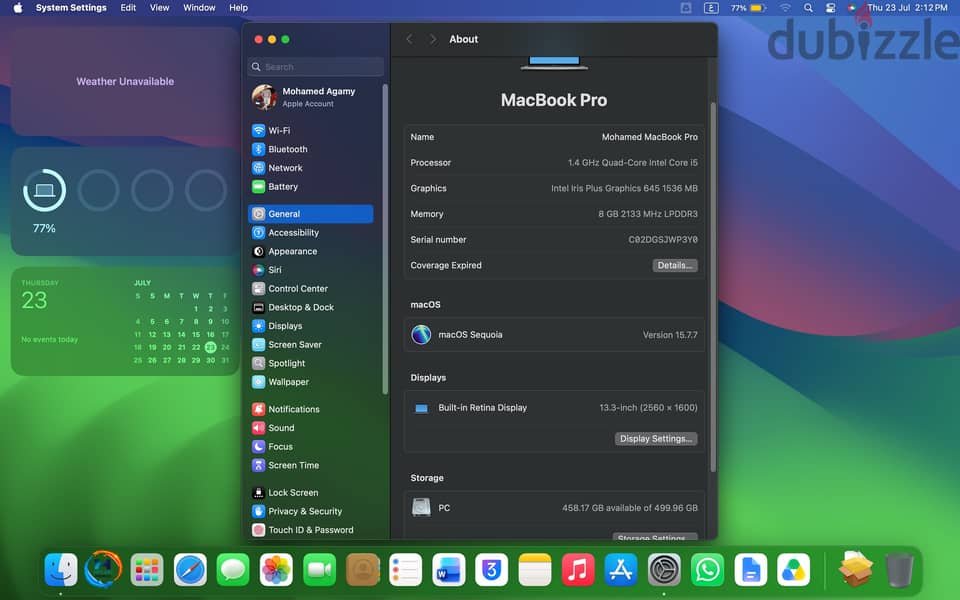The width and height of the screenshot is (960, 600).
Task: Select Screen Time in the sidebar
Action: pos(311,465)
